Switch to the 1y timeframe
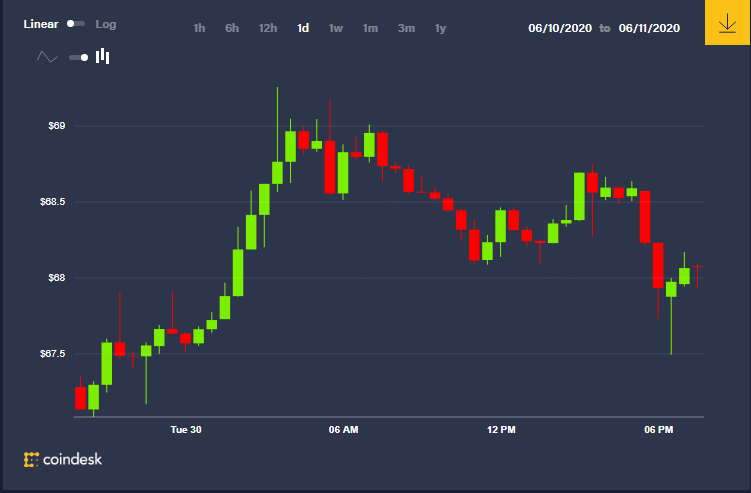751x493 pixels. click(x=440, y=29)
